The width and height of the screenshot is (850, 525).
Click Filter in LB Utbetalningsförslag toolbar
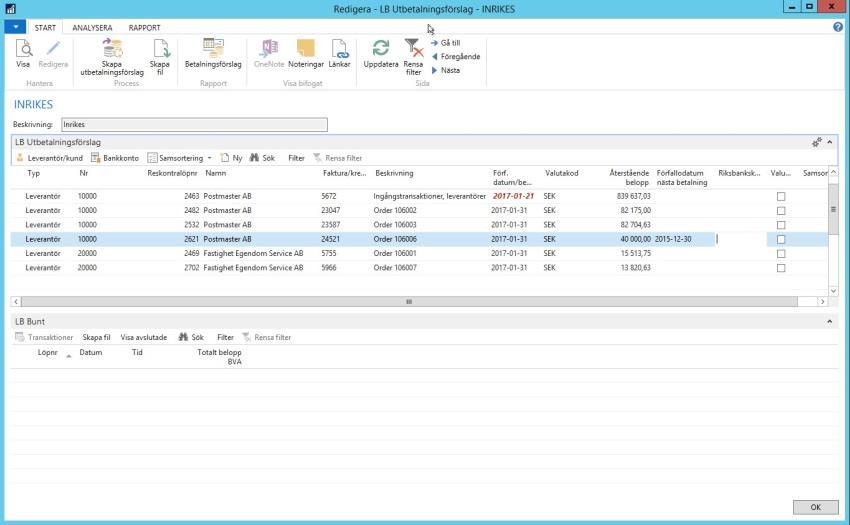[296, 158]
